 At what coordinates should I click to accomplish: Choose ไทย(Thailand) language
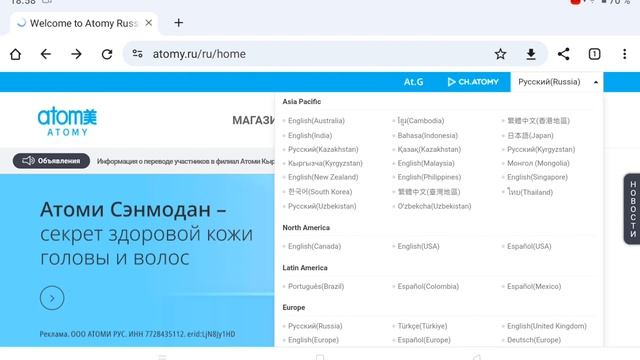click(x=530, y=192)
